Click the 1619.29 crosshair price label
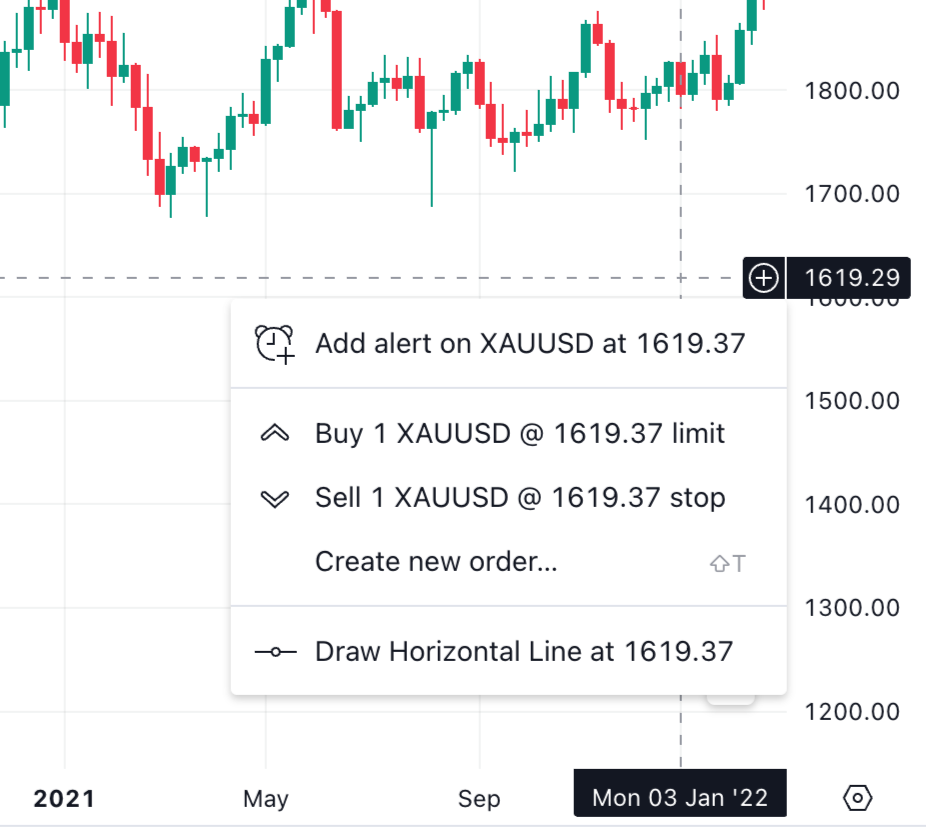 click(852, 278)
